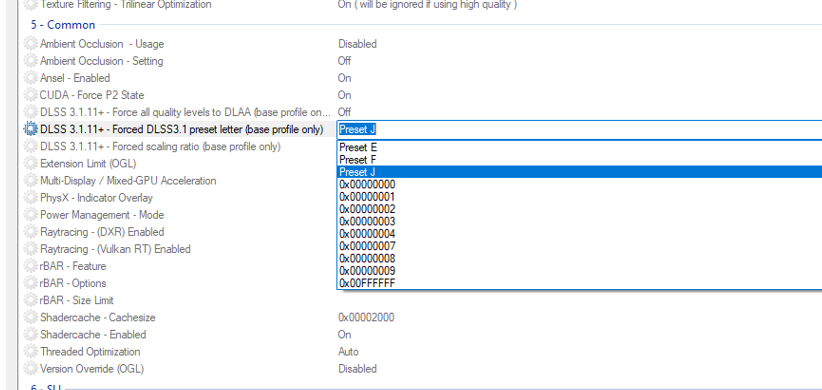Viewport: 822px width, 390px height.
Task: Click gear icon beside Extension Limit (OGL)
Action: [31, 164]
